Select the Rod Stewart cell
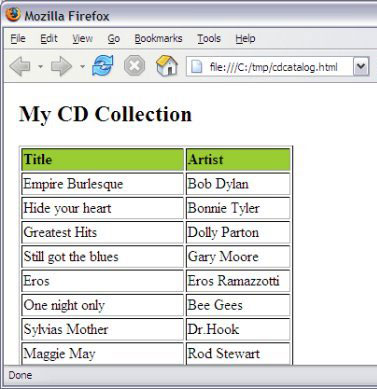This screenshot has height=389, width=377. coord(238,354)
